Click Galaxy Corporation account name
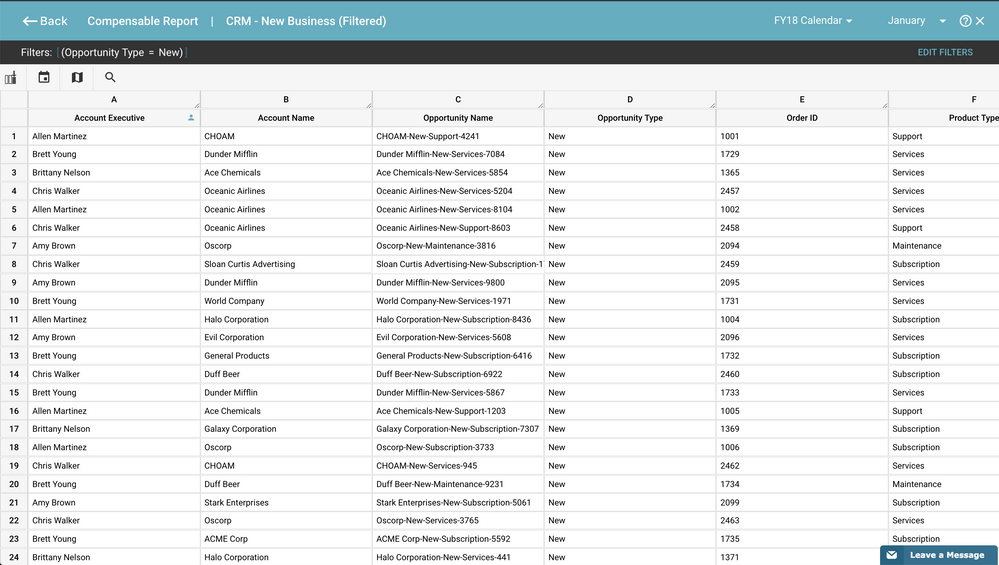Screen dimensions: 999x565 click(x=286, y=429)
